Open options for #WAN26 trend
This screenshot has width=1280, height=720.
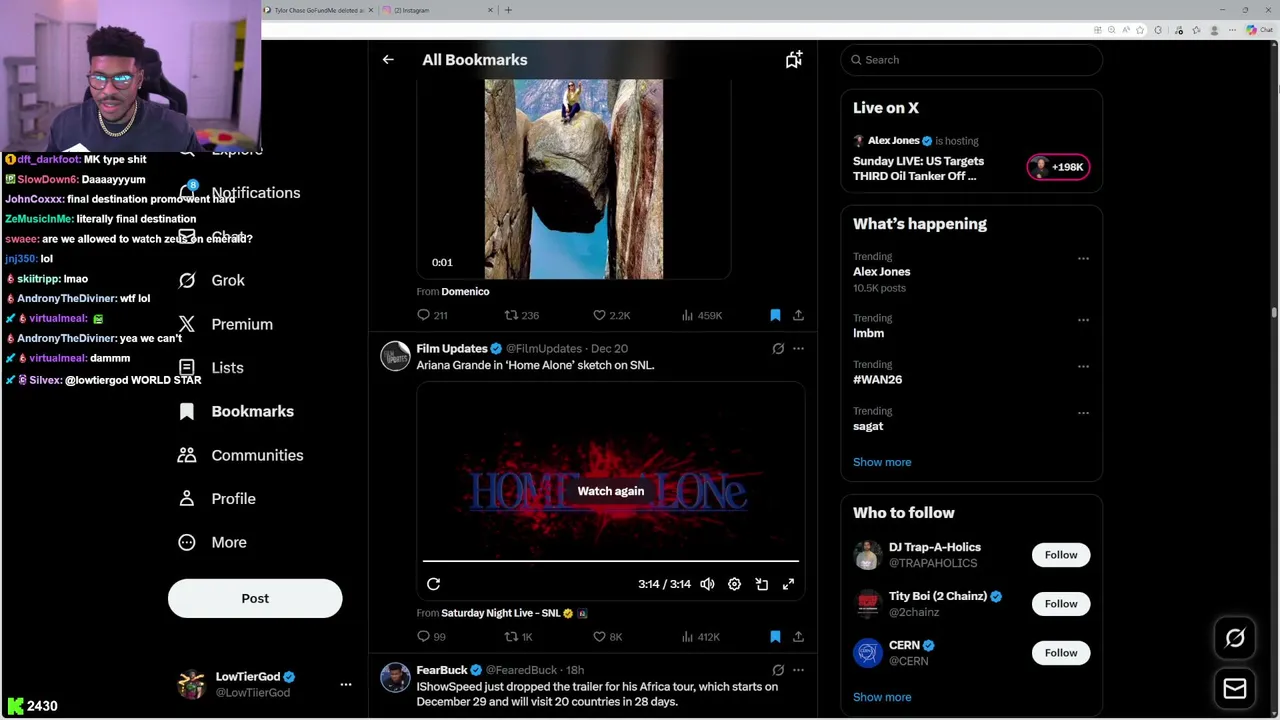[x=1083, y=366]
